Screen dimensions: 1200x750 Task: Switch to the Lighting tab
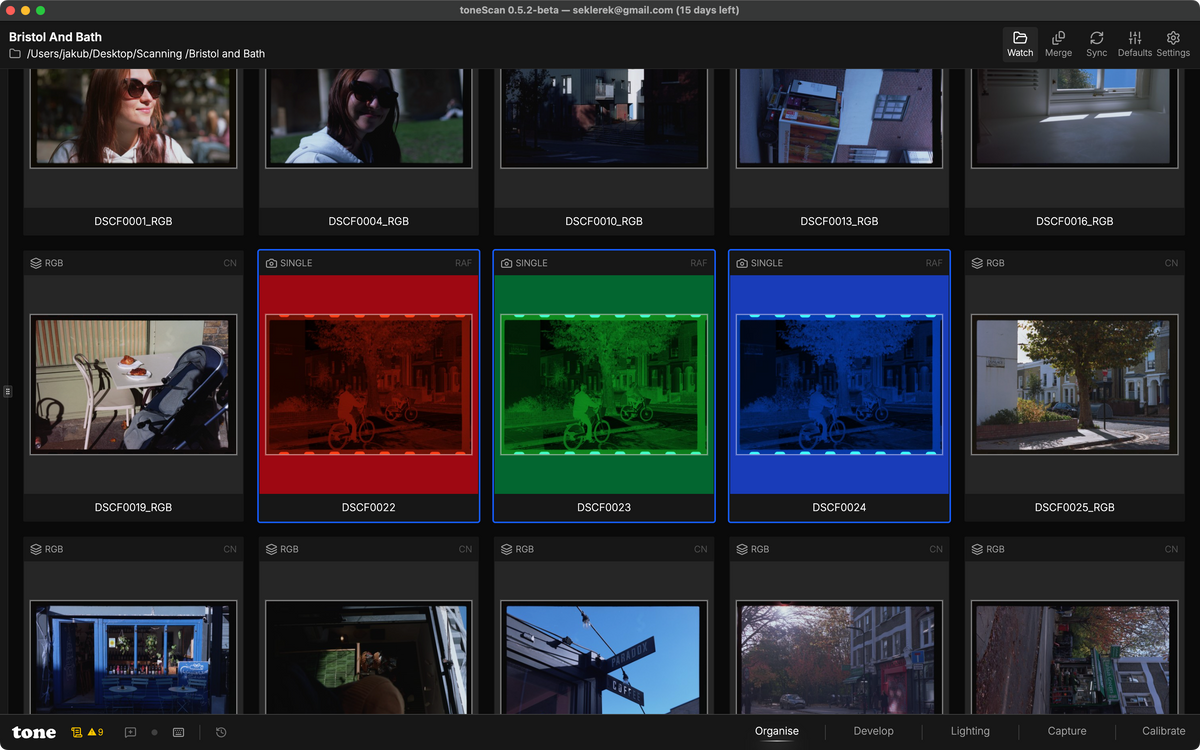970,731
